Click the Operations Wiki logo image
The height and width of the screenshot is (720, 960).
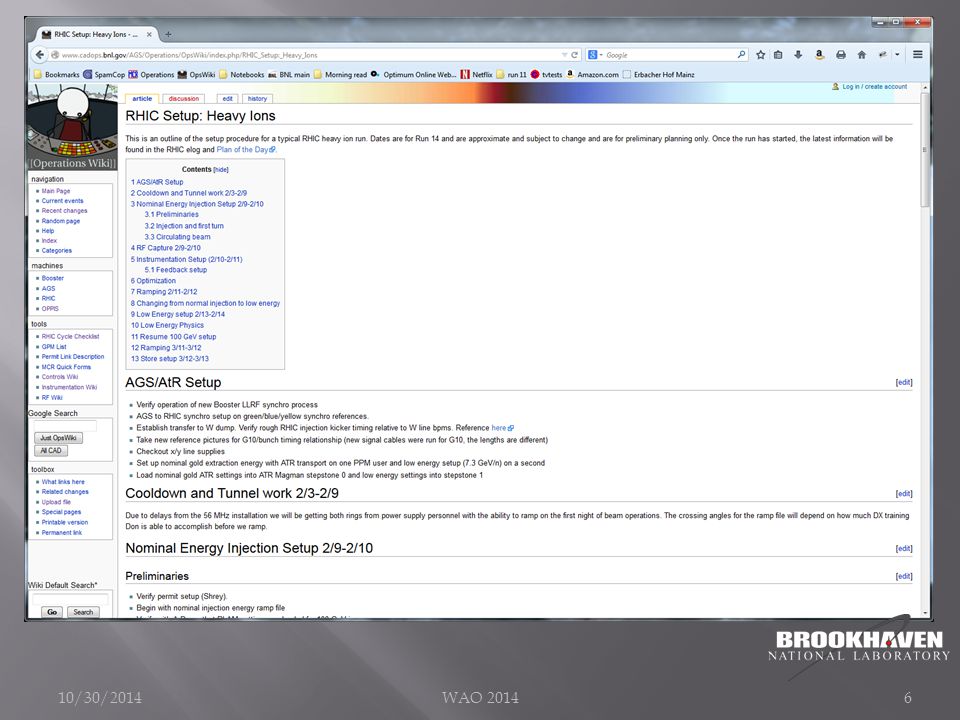72,127
